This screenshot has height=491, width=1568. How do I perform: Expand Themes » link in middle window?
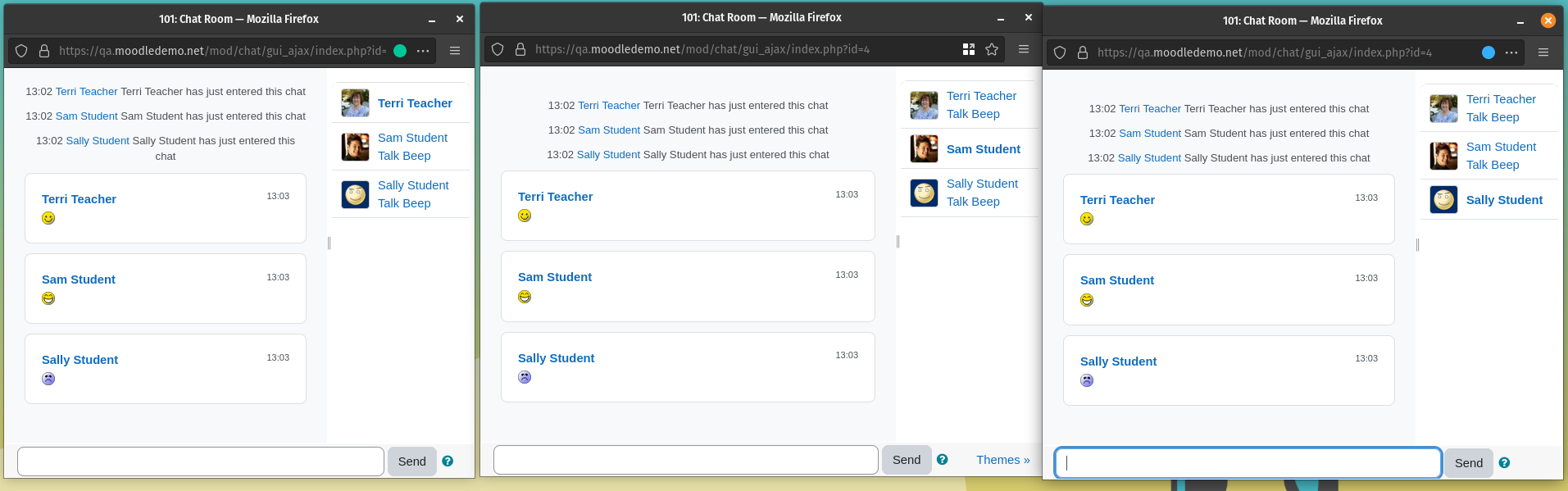1002,460
